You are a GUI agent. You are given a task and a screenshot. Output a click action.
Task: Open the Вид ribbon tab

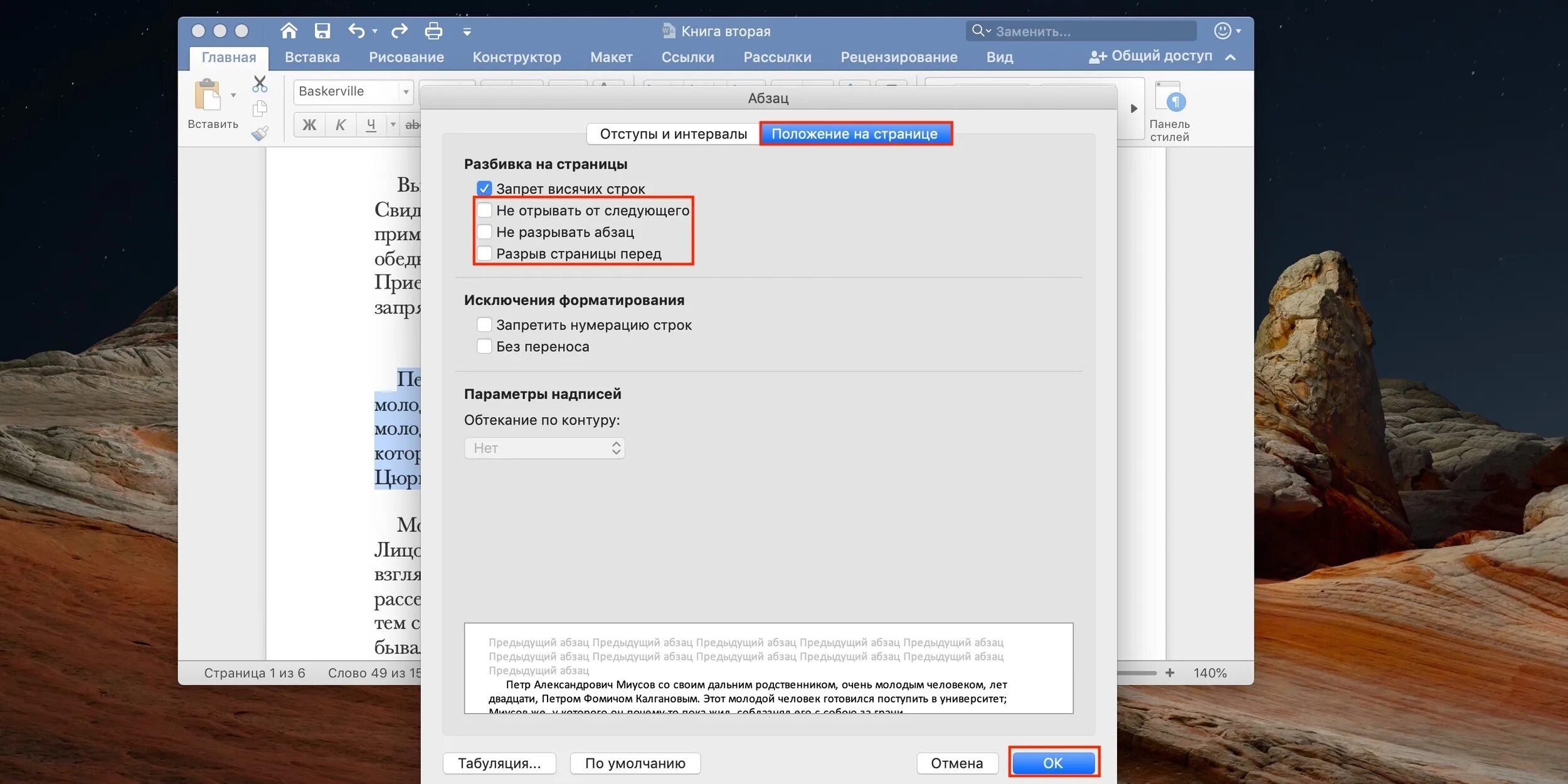click(1000, 58)
